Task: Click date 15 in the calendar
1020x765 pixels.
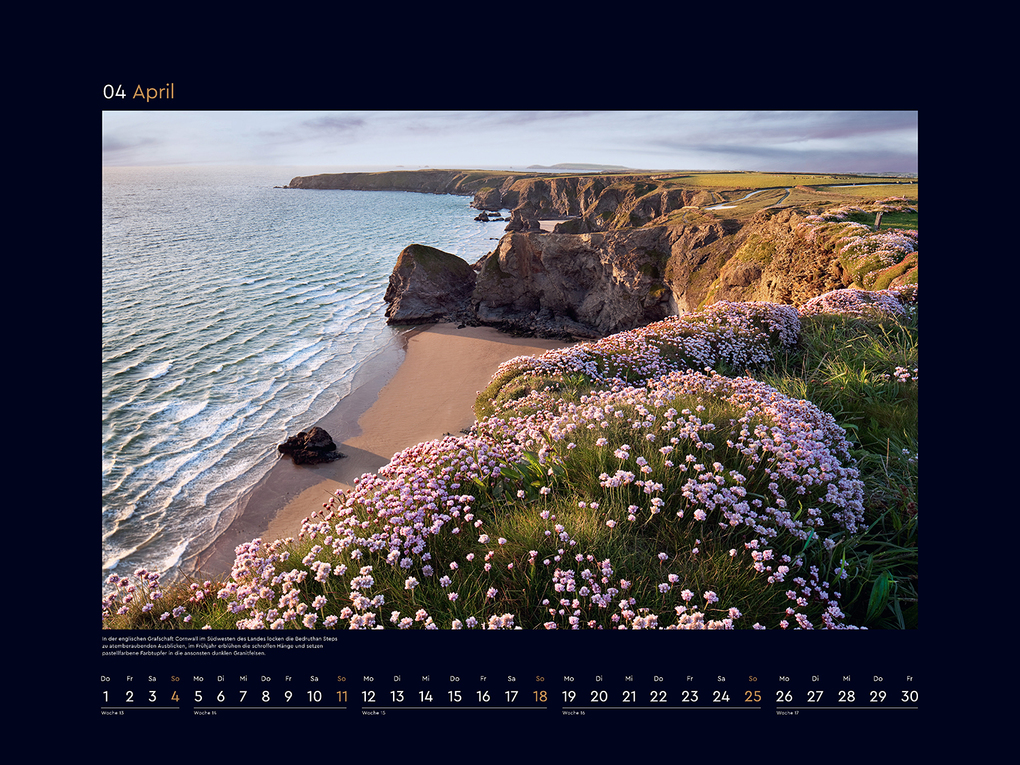Action: coord(454,696)
